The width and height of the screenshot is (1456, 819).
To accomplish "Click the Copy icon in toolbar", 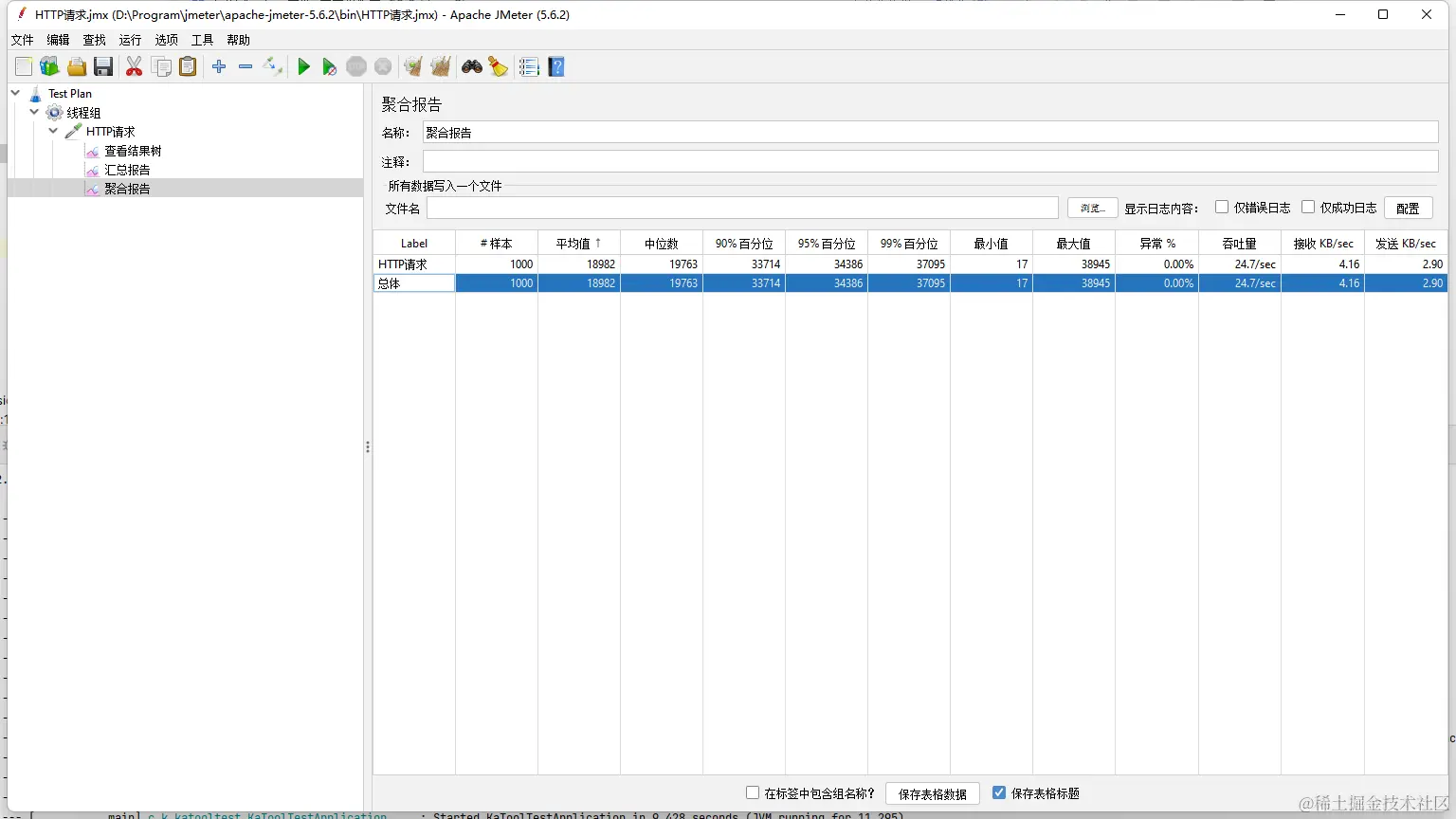I will point(162,66).
